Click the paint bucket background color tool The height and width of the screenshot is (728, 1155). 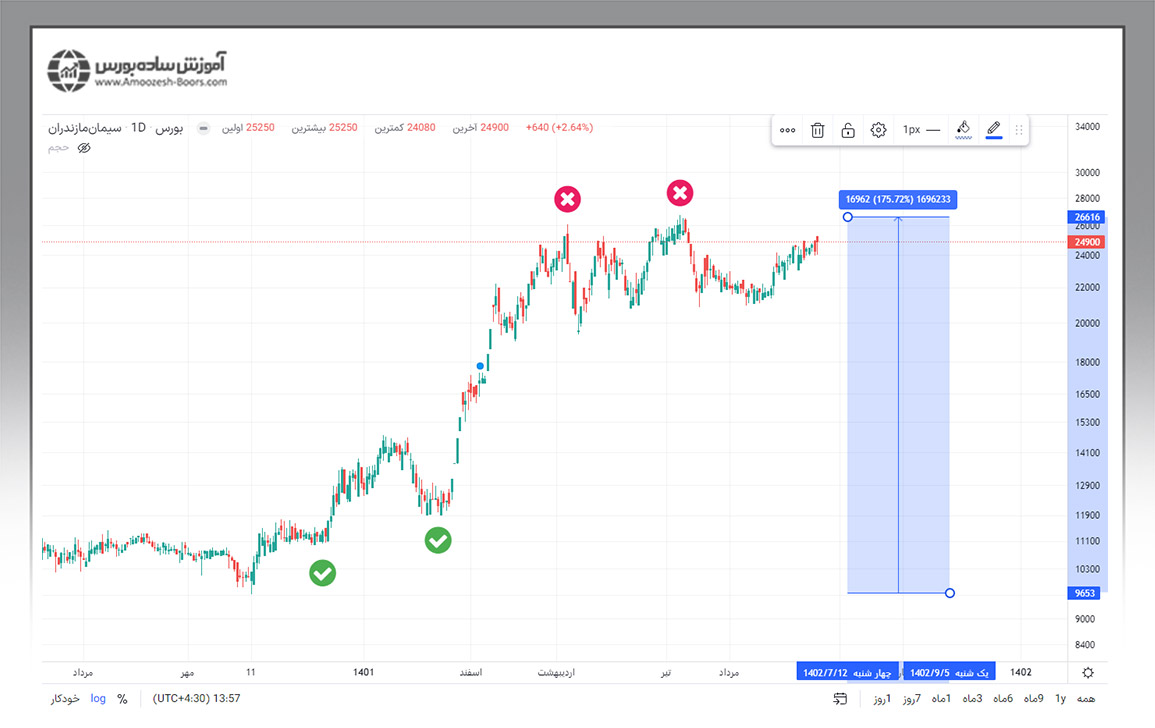[962, 129]
